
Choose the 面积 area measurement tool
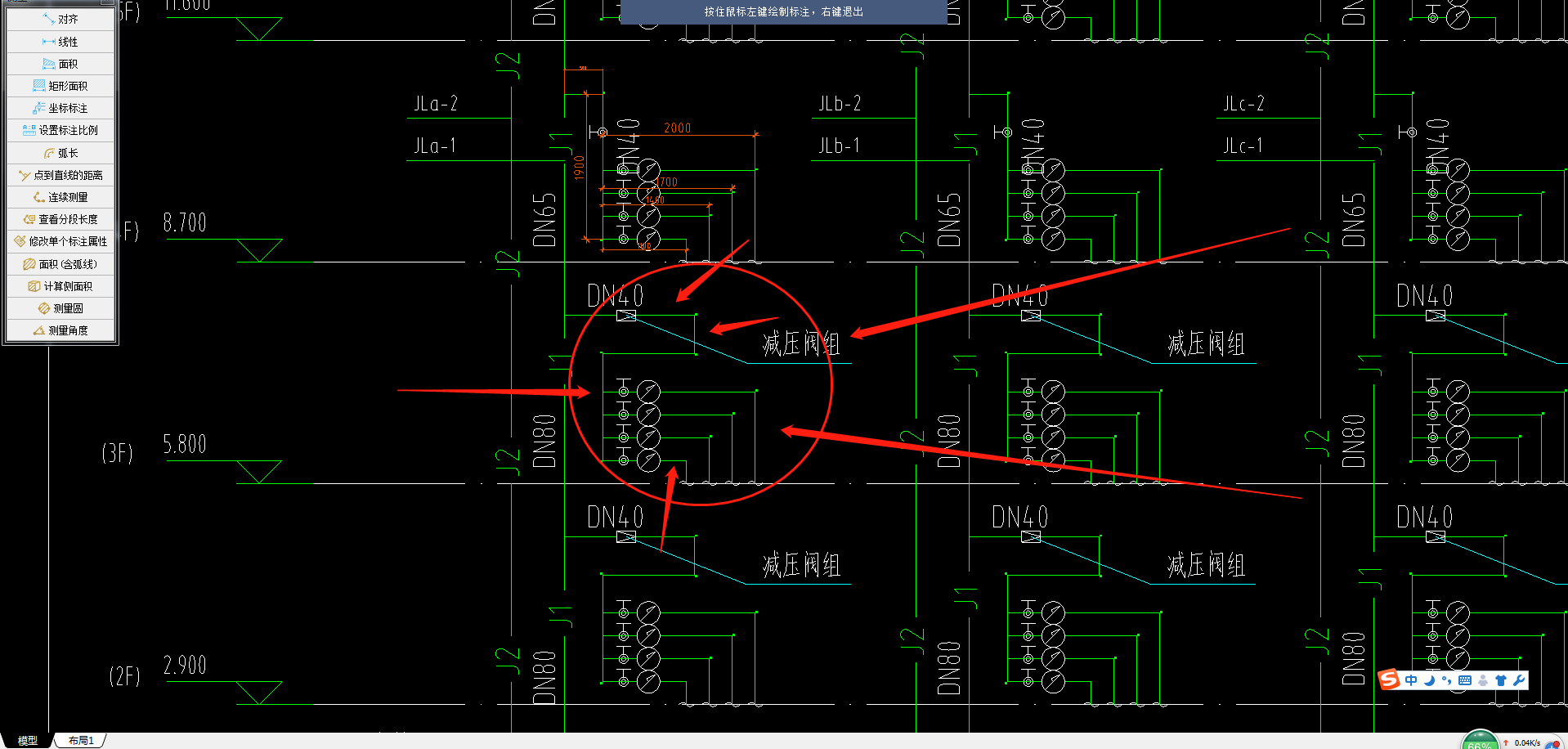coord(60,64)
